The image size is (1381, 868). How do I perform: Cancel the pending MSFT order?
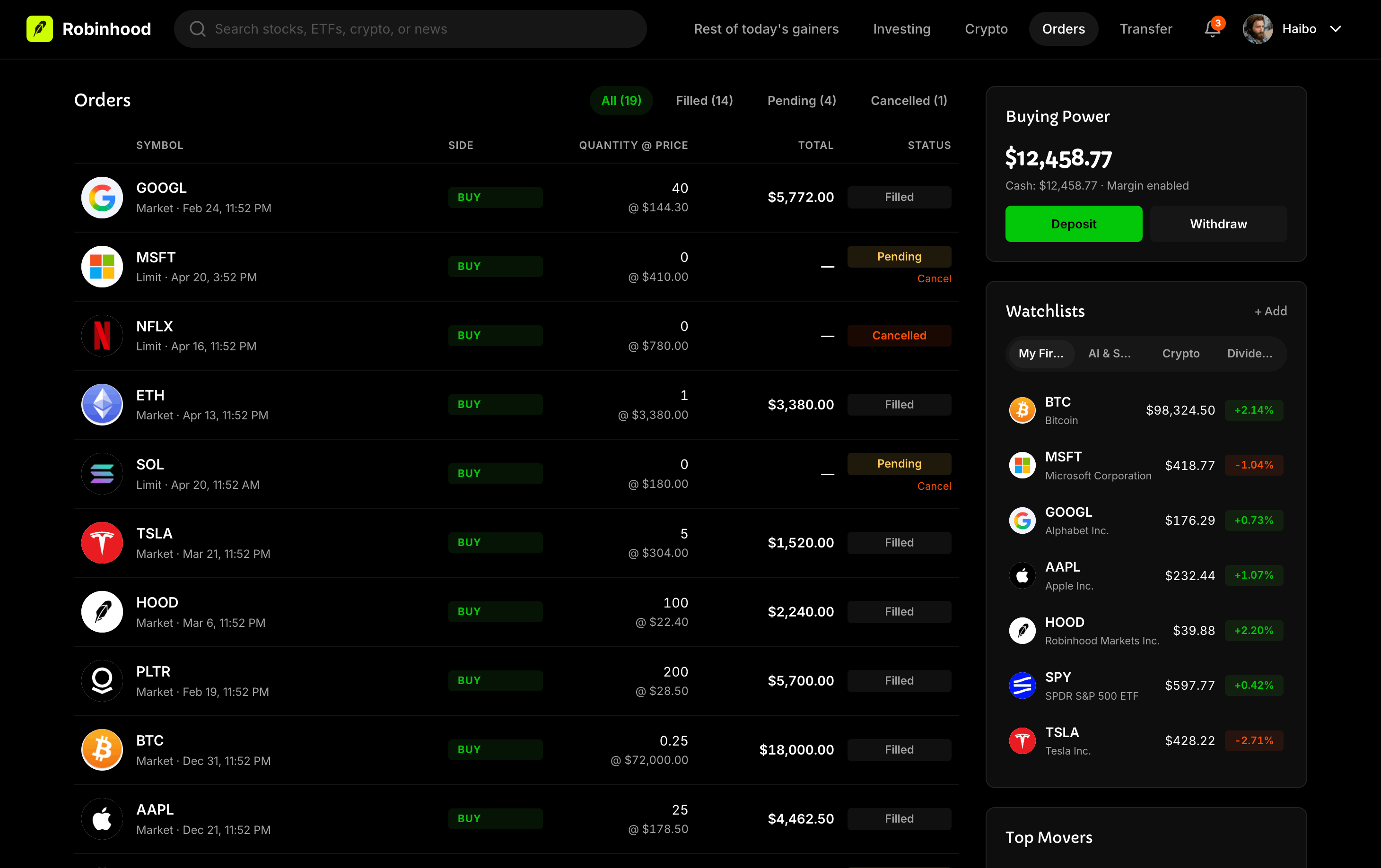click(934, 278)
